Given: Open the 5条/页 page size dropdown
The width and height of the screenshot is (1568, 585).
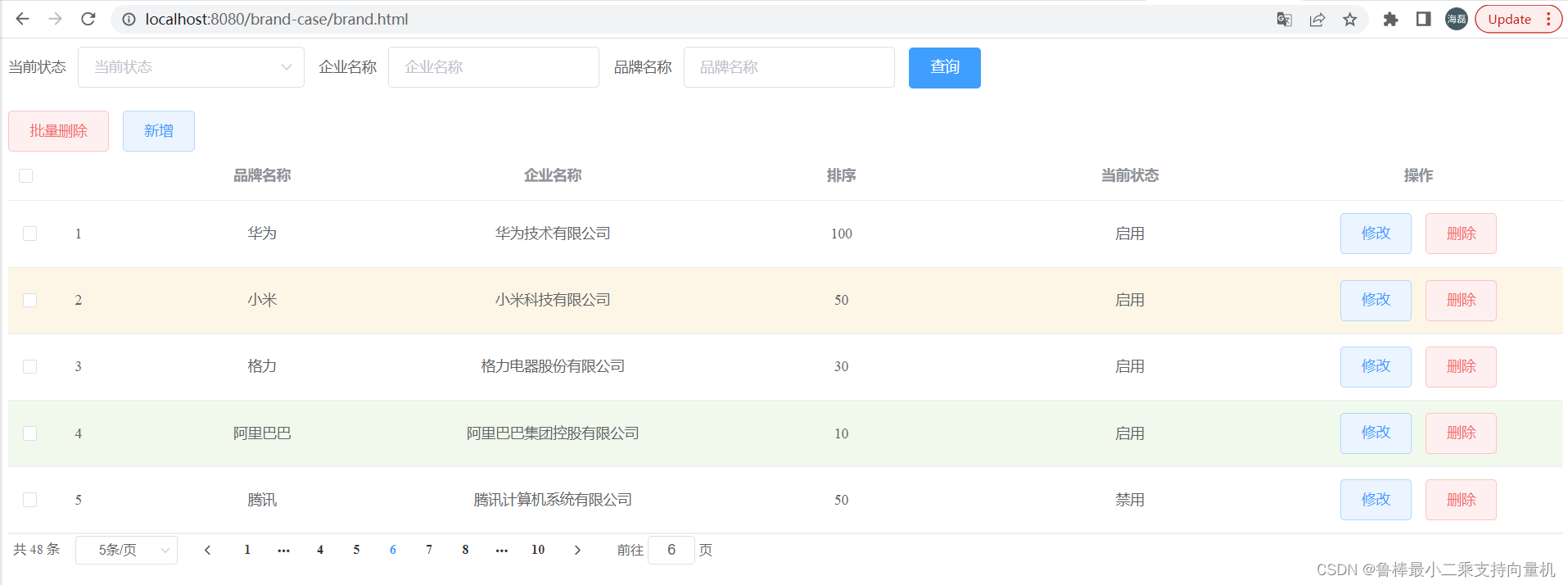Looking at the screenshot, I should pyautogui.click(x=126, y=550).
